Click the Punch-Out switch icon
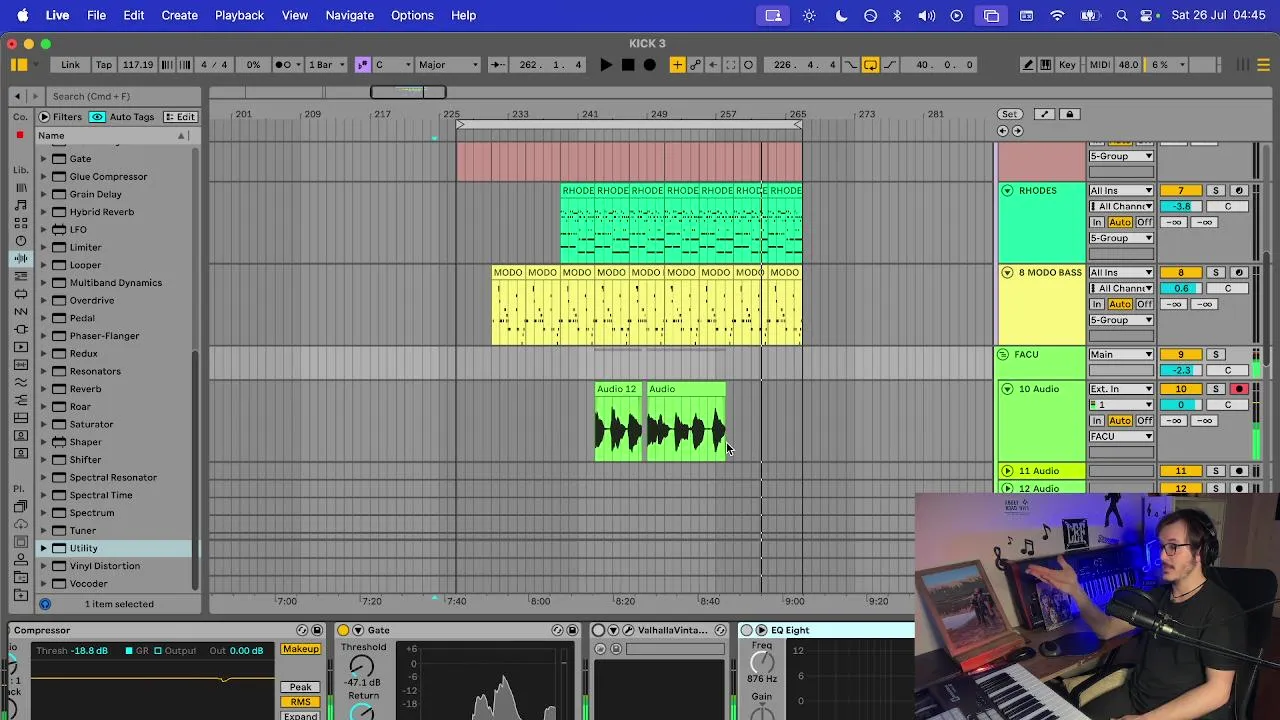This screenshot has width=1280, height=720. 889,65
